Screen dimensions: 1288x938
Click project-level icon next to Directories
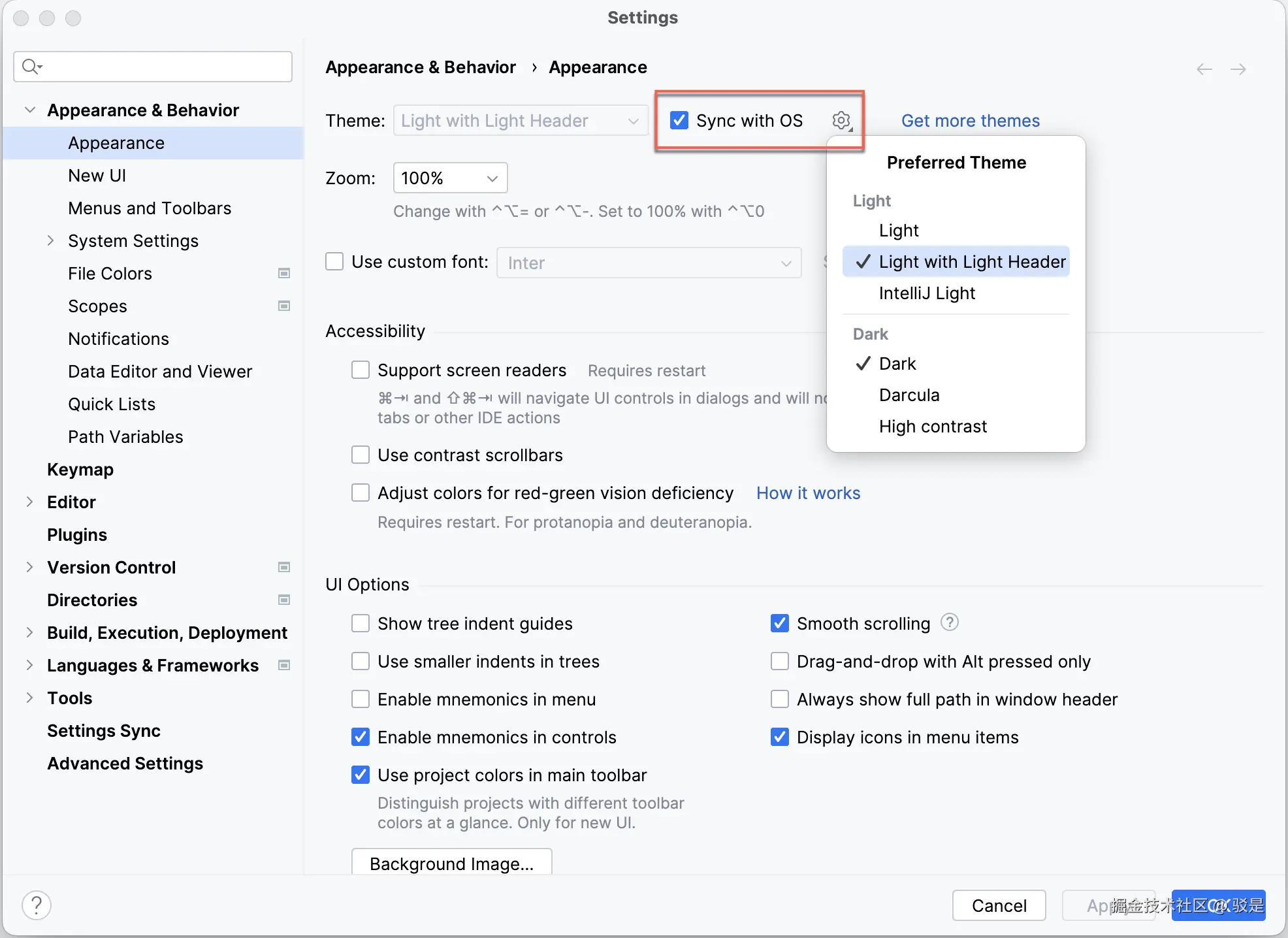284,600
